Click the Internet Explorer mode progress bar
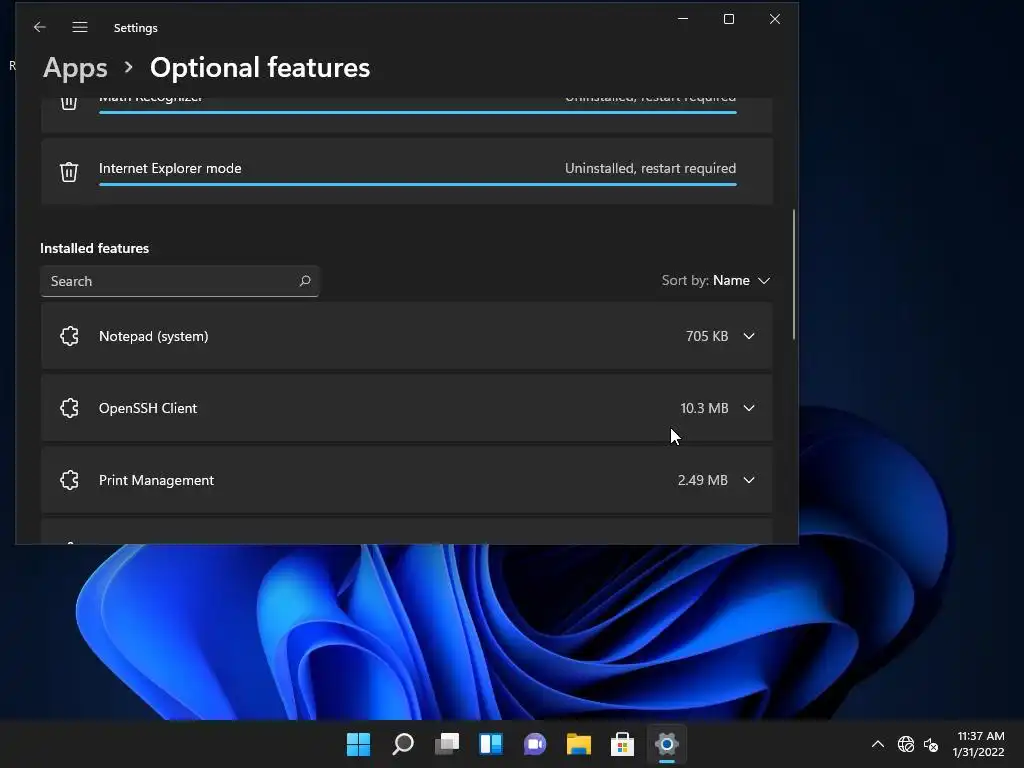Viewport: 1024px width, 768px height. [418, 185]
